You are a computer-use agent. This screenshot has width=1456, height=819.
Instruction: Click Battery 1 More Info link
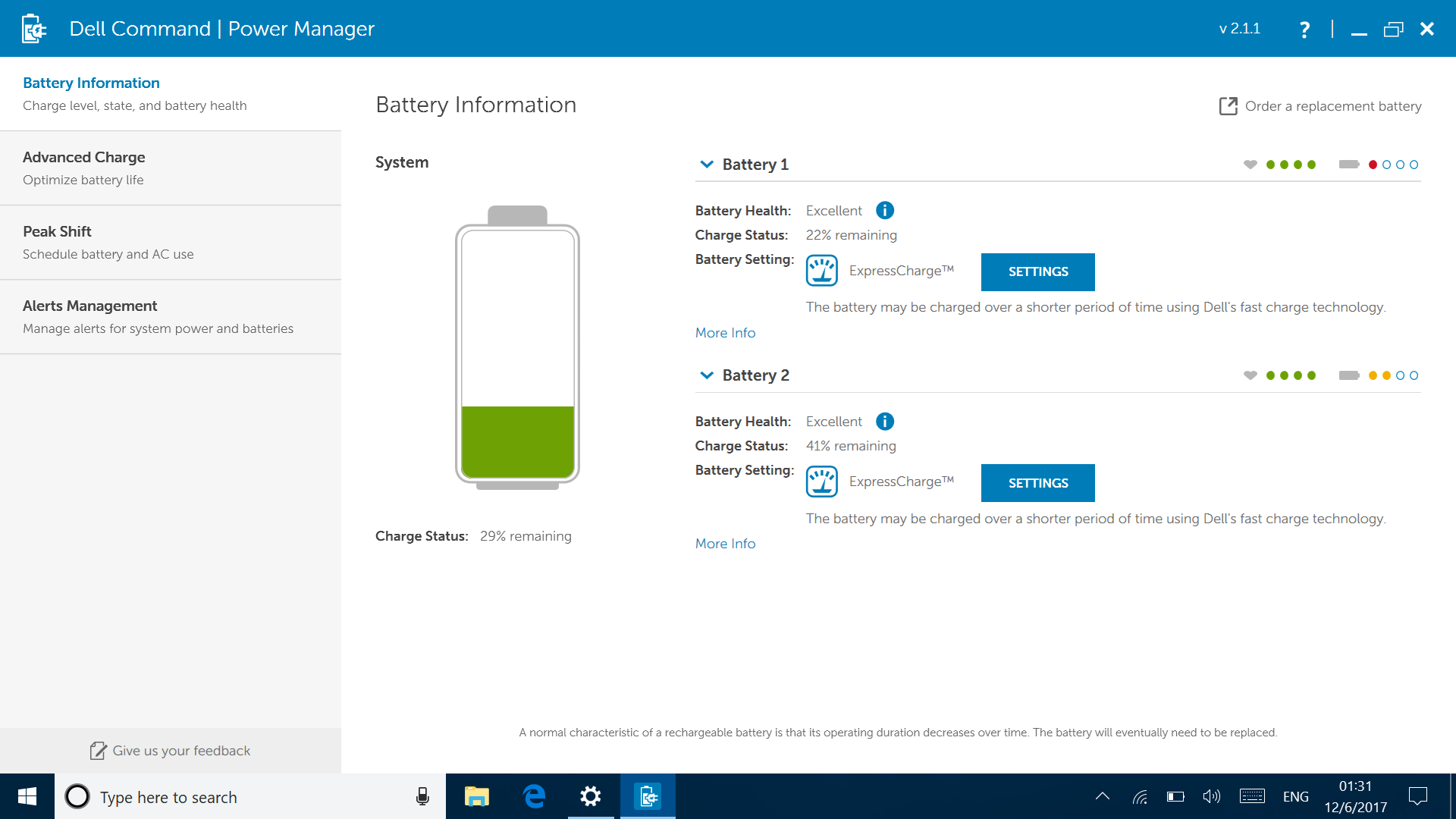[725, 333]
